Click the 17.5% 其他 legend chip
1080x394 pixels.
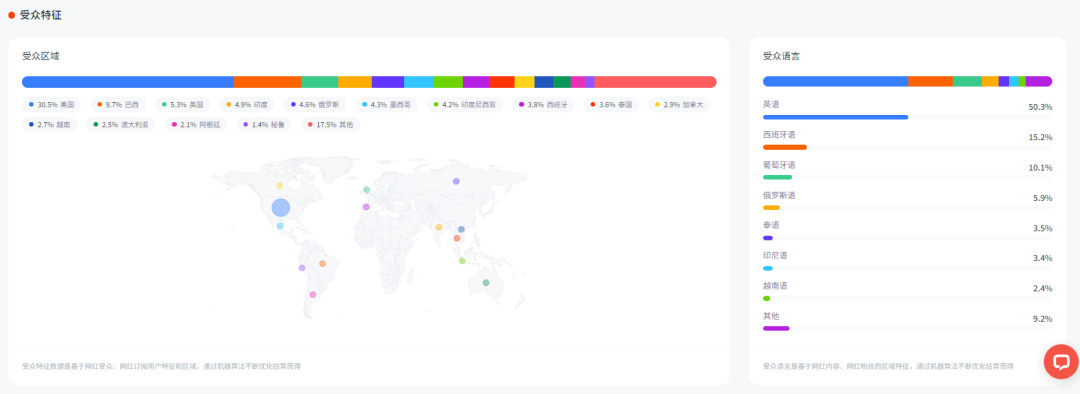(331, 125)
